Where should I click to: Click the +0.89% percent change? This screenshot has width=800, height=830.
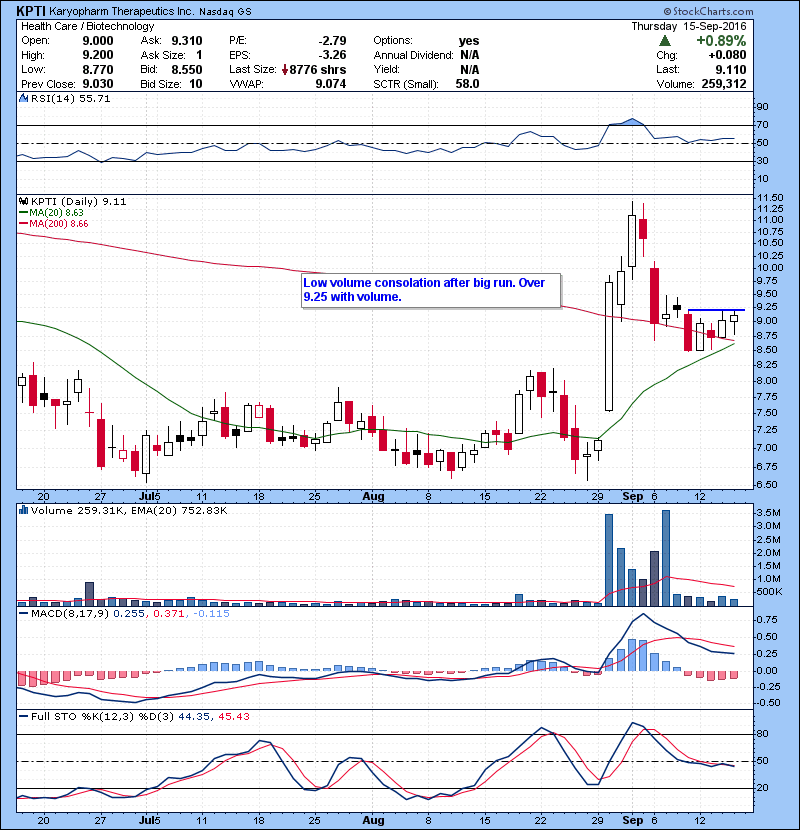[721, 41]
